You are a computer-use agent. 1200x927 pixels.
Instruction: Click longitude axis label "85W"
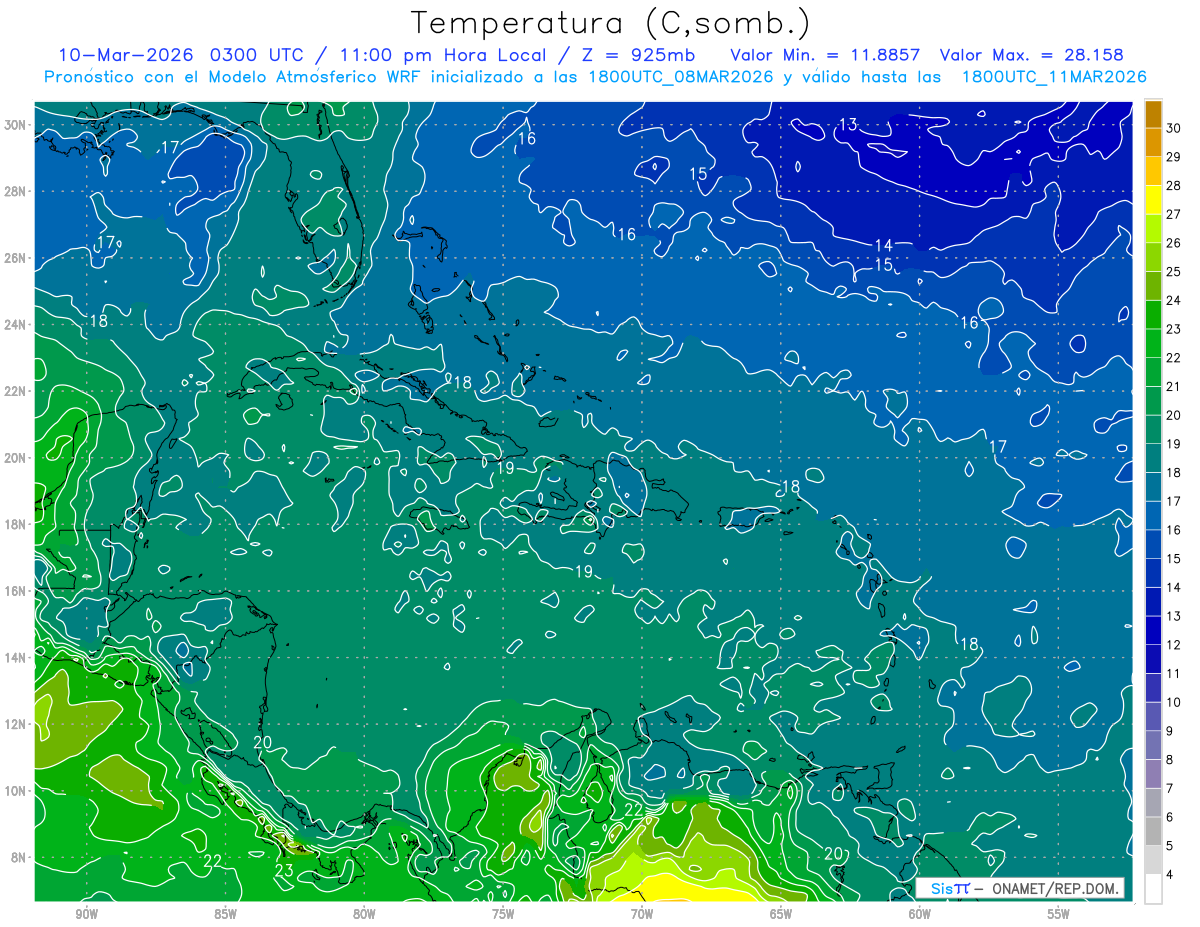click(225, 914)
